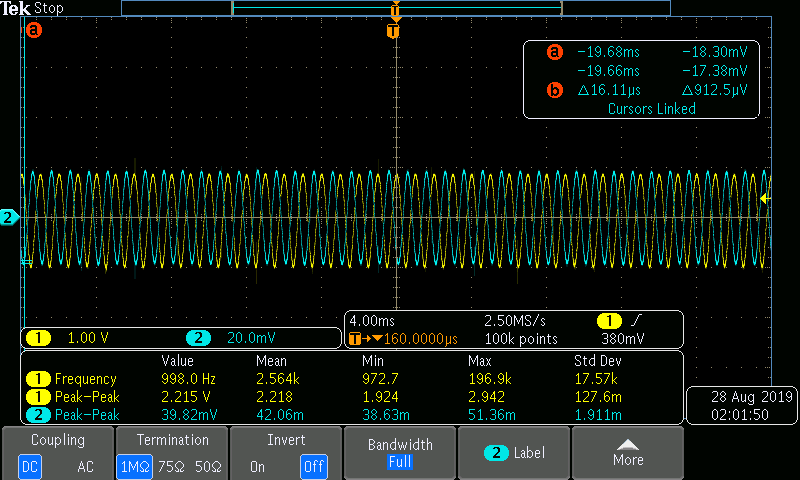Screen dimensions: 800x480
Task: Select 1MΩ termination
Action: [x=134, y=466]
